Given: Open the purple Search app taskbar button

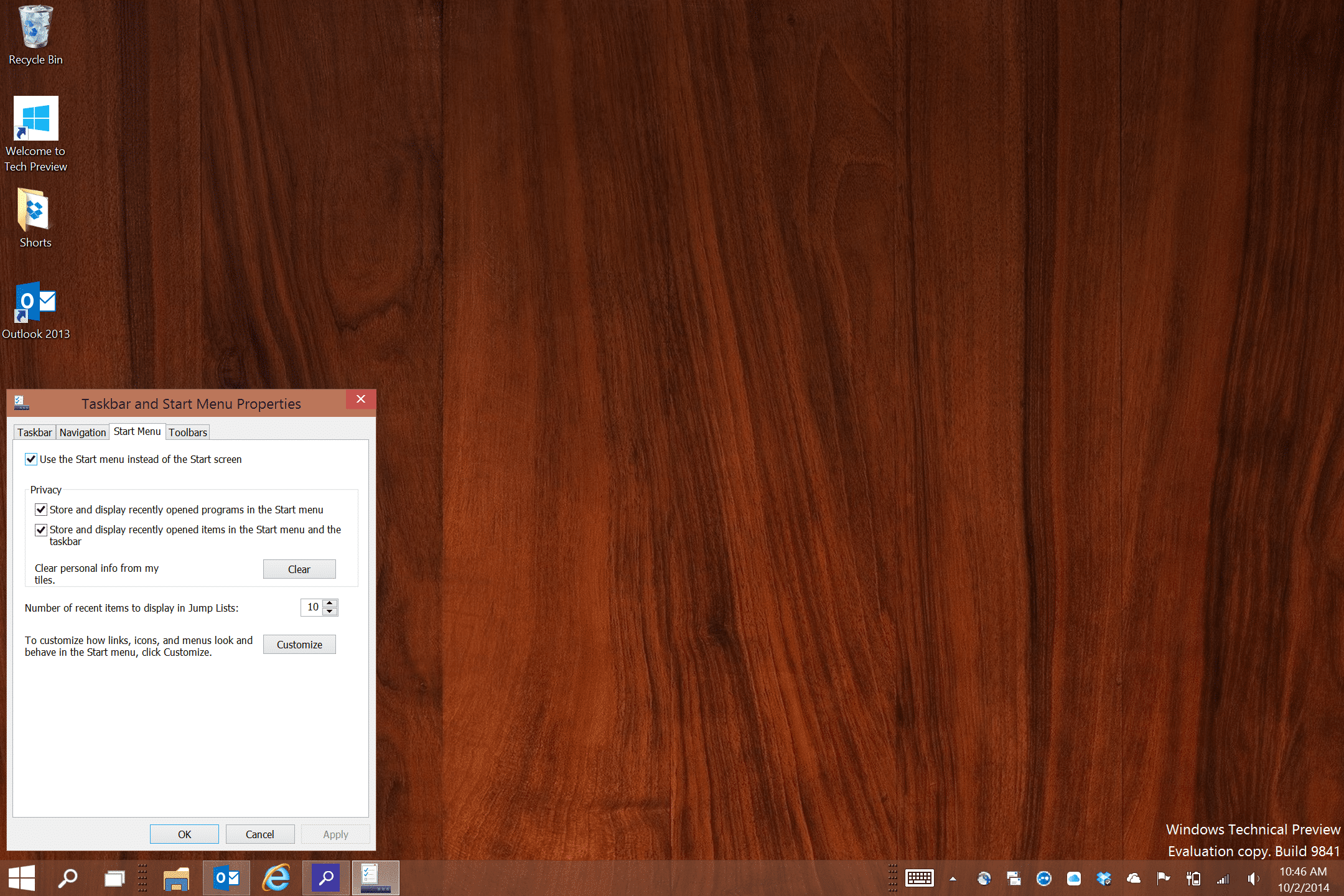Looking at the screenshot, I should (x=326, y=878).
